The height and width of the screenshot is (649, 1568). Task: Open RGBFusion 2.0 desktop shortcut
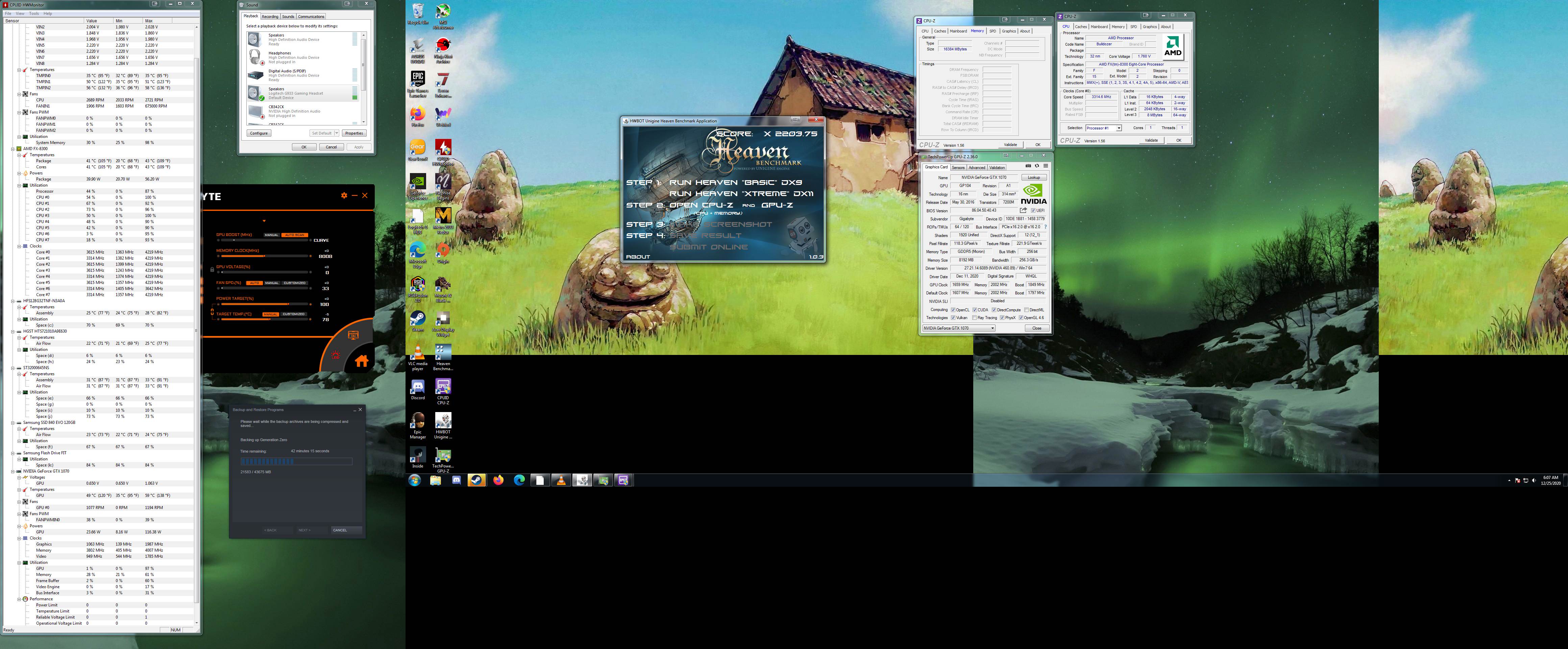(x=418, y=289)
